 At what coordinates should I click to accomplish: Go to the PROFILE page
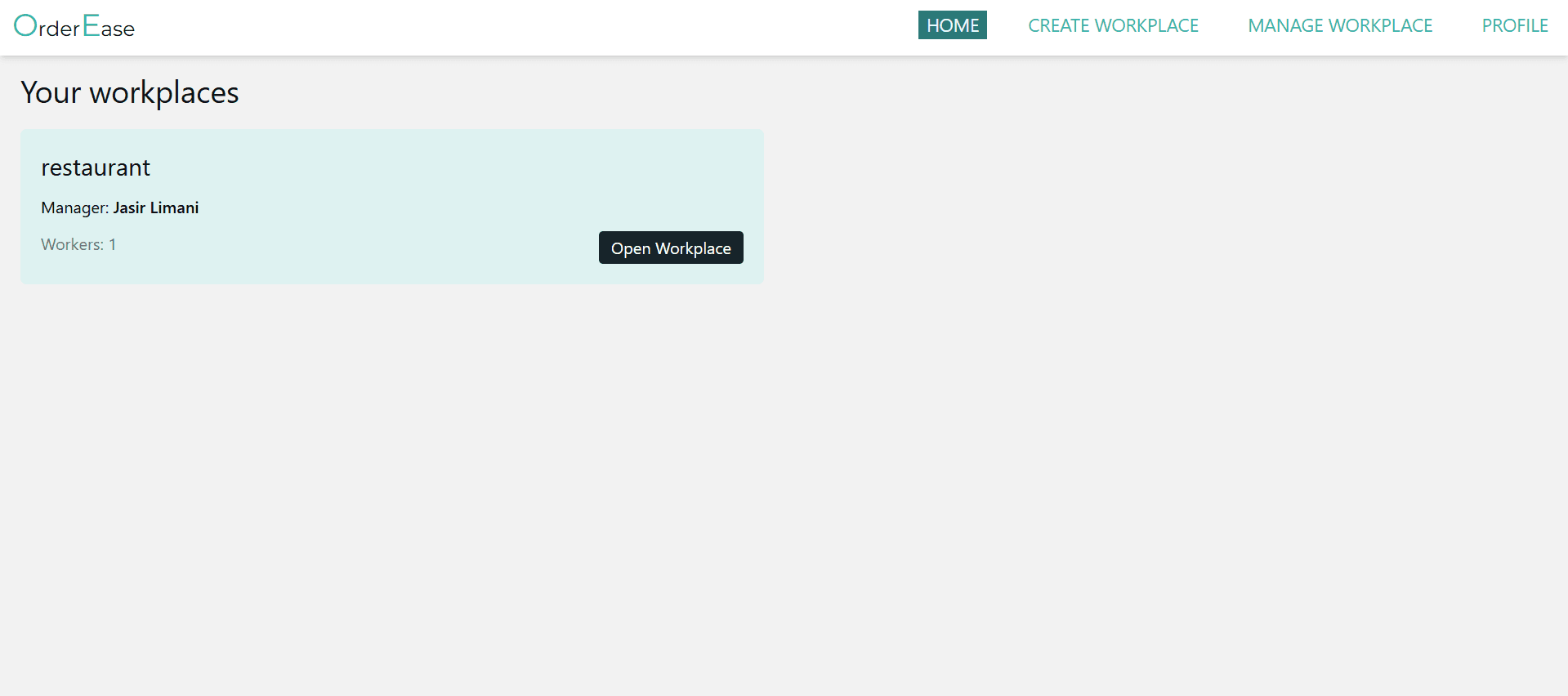pos(1515,25)
